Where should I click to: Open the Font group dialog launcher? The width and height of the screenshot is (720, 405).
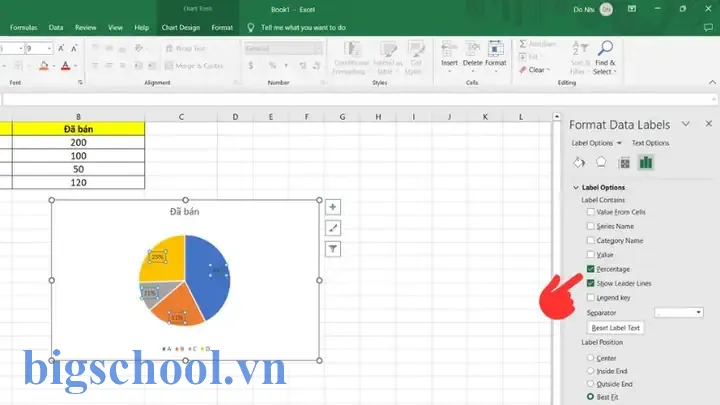pyautogui.click(x=80, y=82)
